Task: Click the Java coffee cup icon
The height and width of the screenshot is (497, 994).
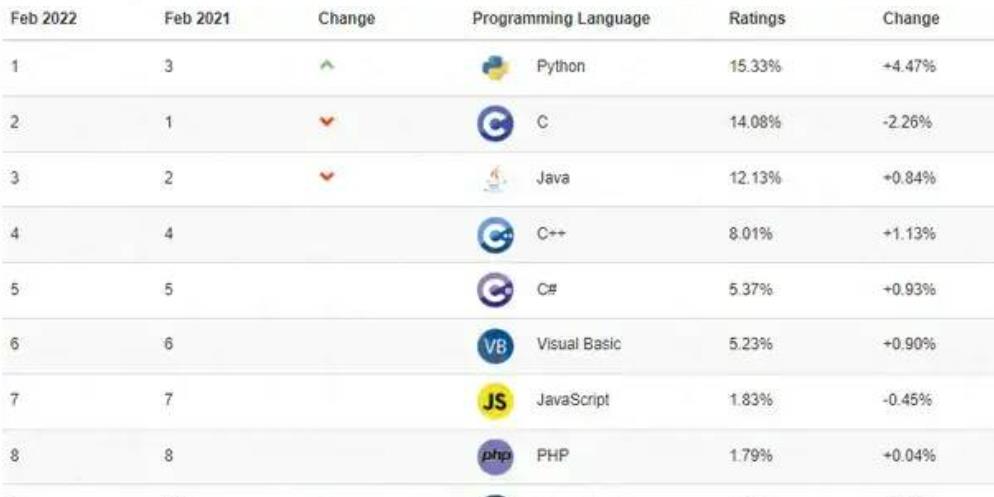Action: [495, 179]
